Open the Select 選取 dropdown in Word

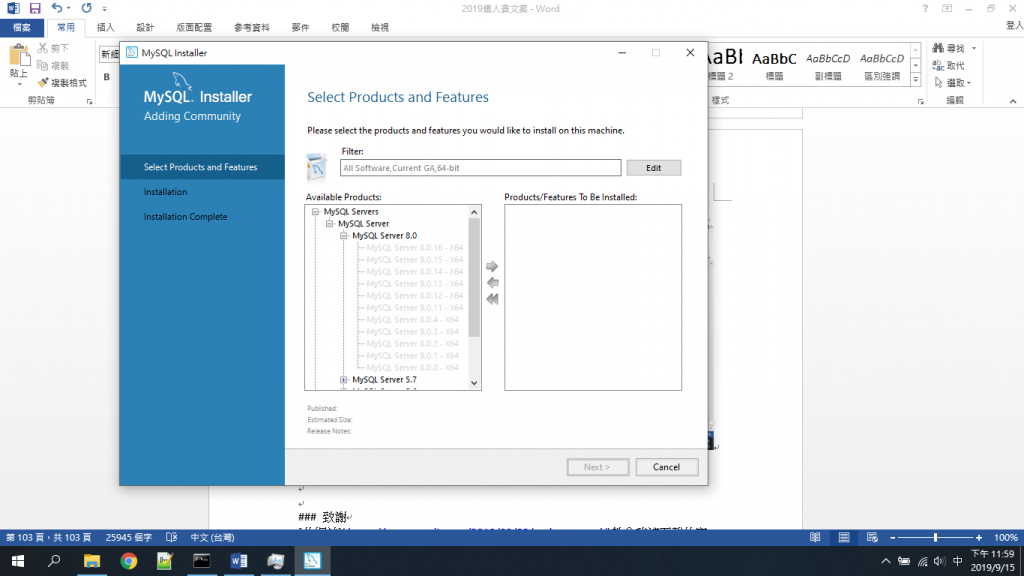[953, 83]
